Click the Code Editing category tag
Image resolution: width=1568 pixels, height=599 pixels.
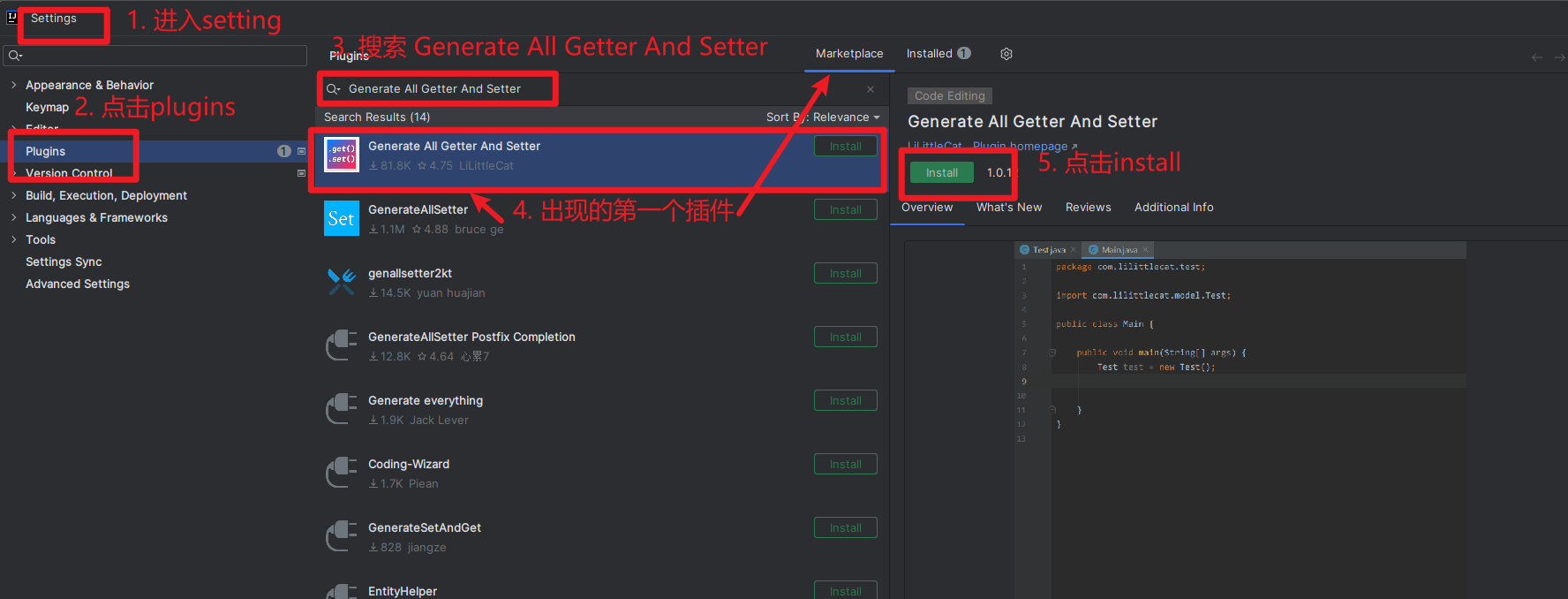[950, 95]
